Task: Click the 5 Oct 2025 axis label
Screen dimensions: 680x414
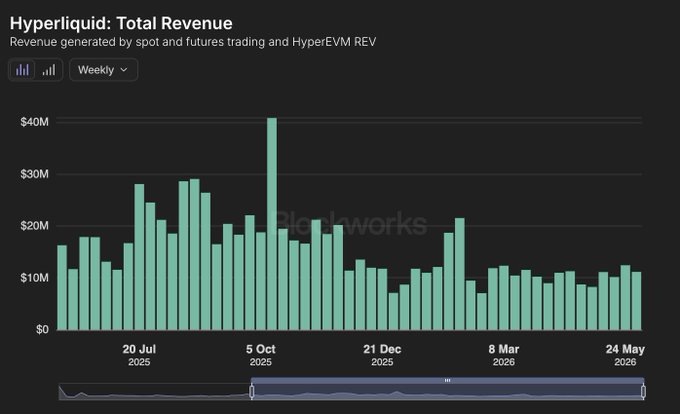Action: tap(261, 355)
